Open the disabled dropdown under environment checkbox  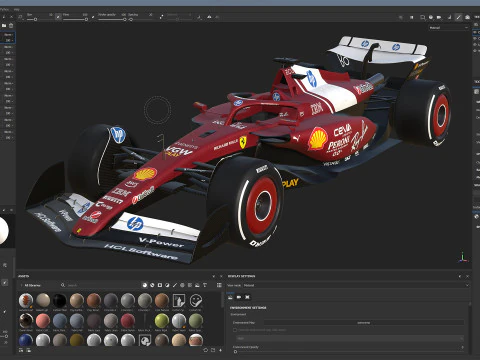tap(350, 338)
